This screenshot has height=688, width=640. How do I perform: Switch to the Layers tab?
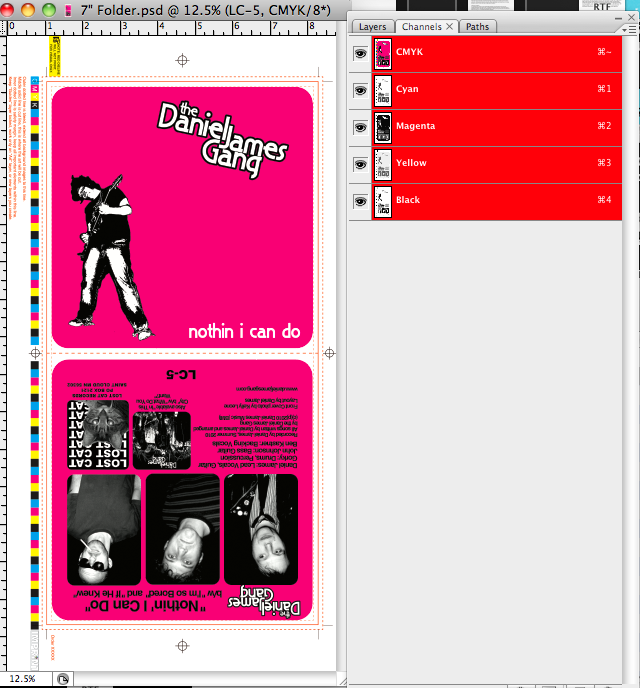click(x=372, y=27)
